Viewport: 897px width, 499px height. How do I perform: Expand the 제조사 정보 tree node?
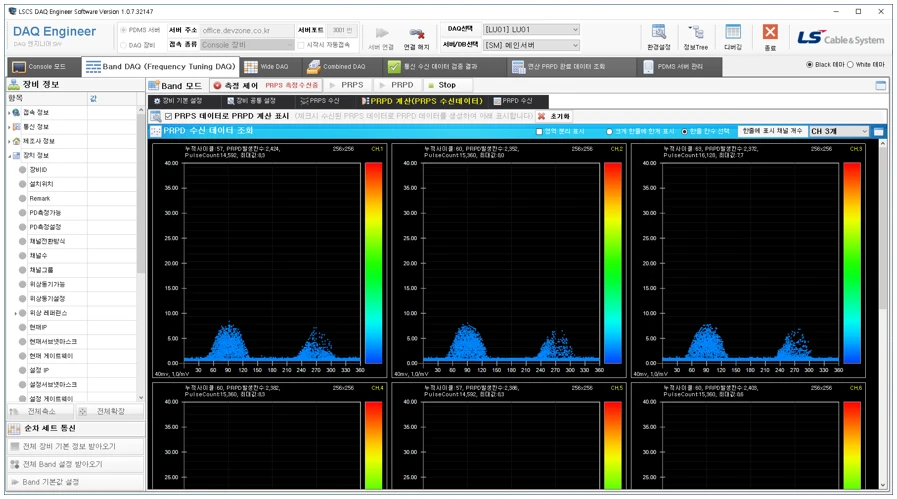pos(9,141)
